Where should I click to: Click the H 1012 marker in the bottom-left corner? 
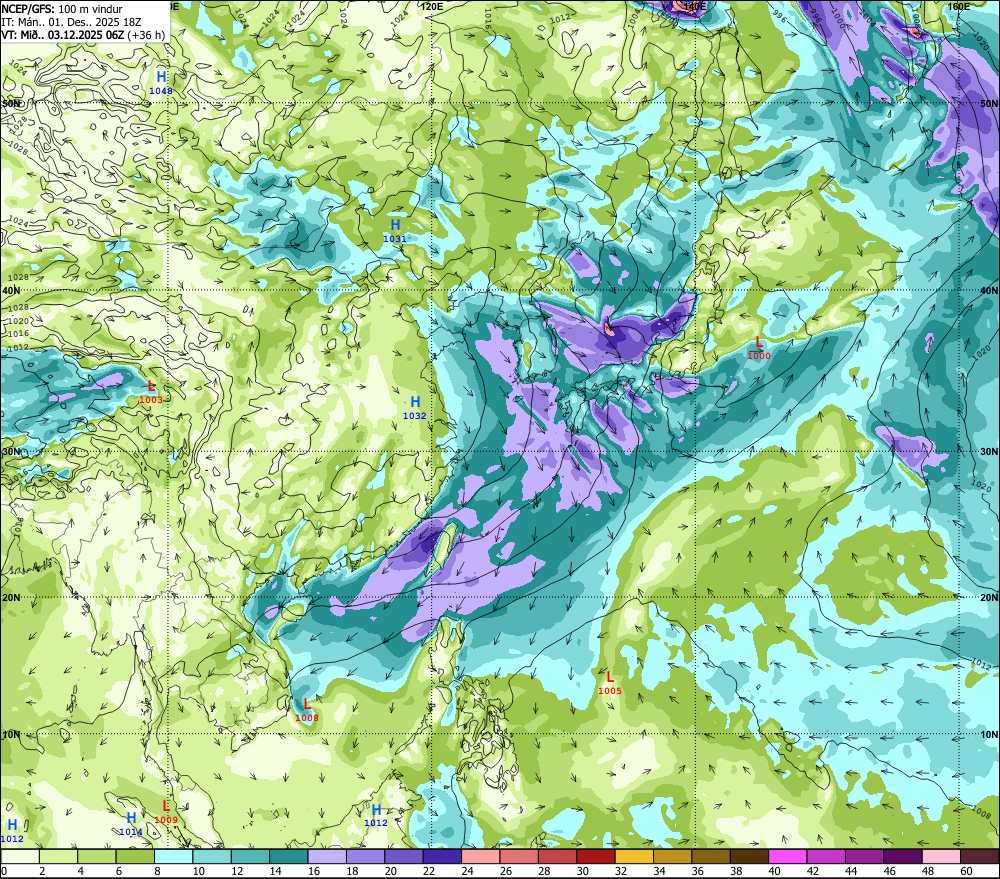[x=12, y=831]
